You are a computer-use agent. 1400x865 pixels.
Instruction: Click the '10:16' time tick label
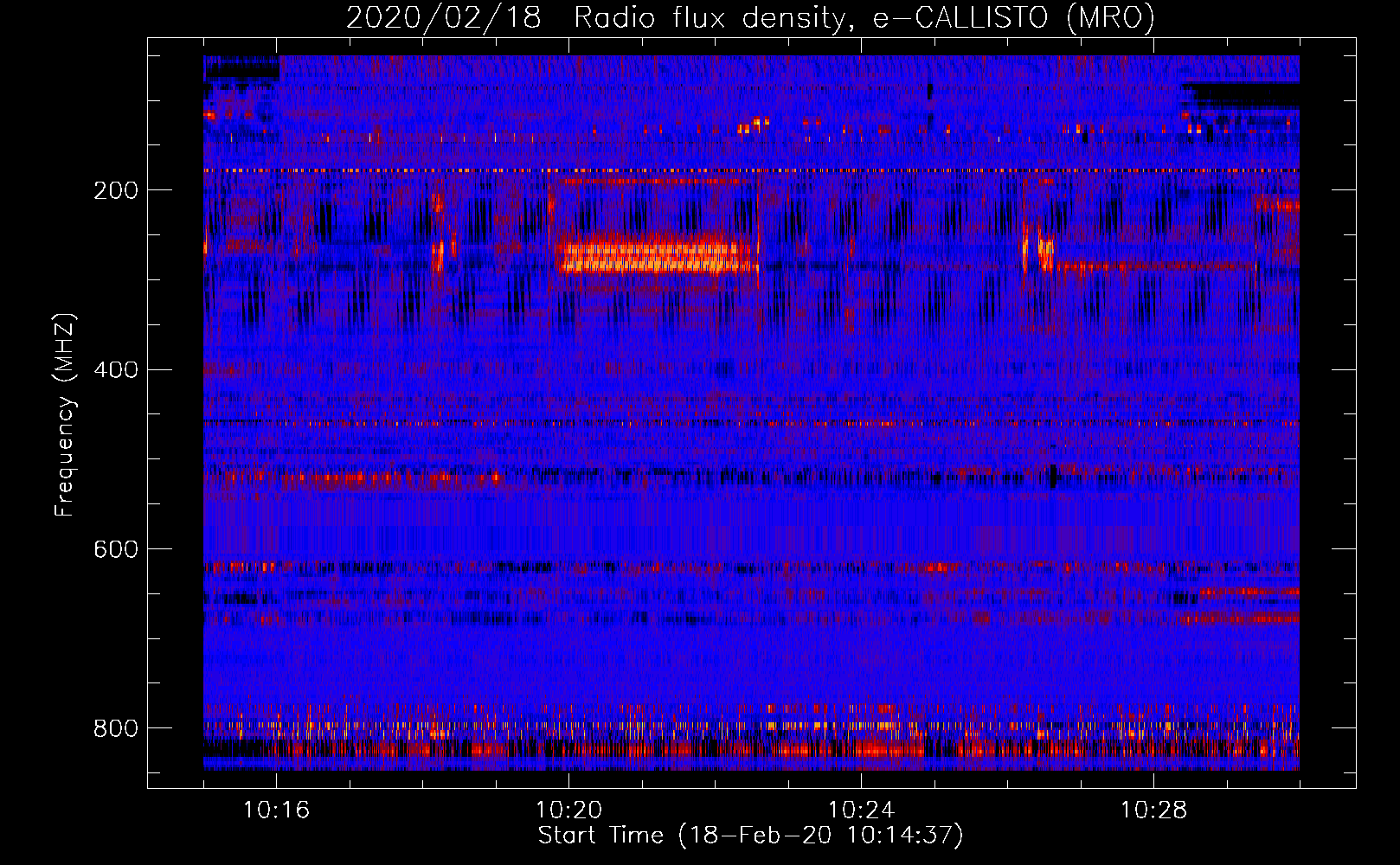pyautogui.click(x=276, y=810)
